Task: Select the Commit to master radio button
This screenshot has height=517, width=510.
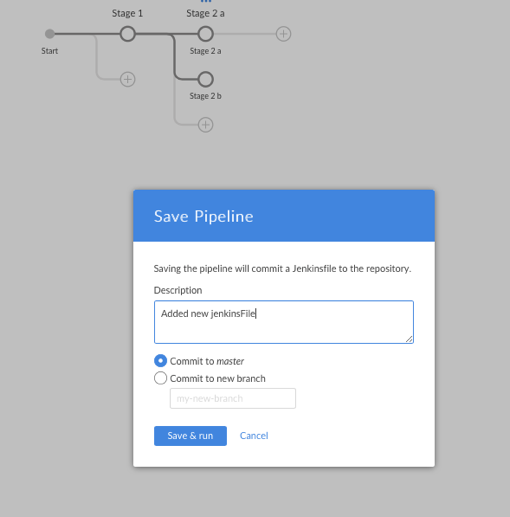Action: [160, 361]
